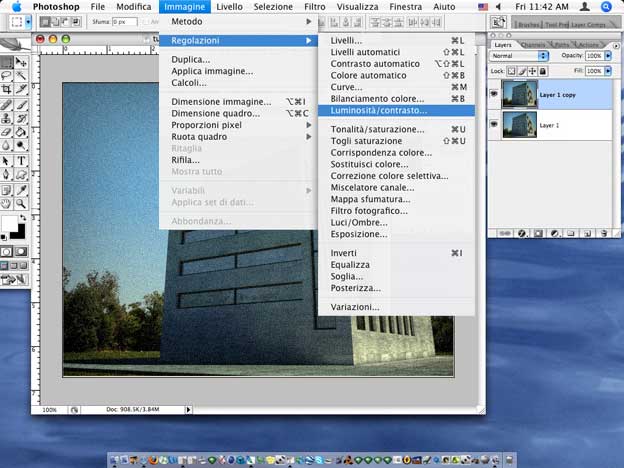Select the Crop tool
This screenshot has width=624, height=468.
click(x=7, y=89)
